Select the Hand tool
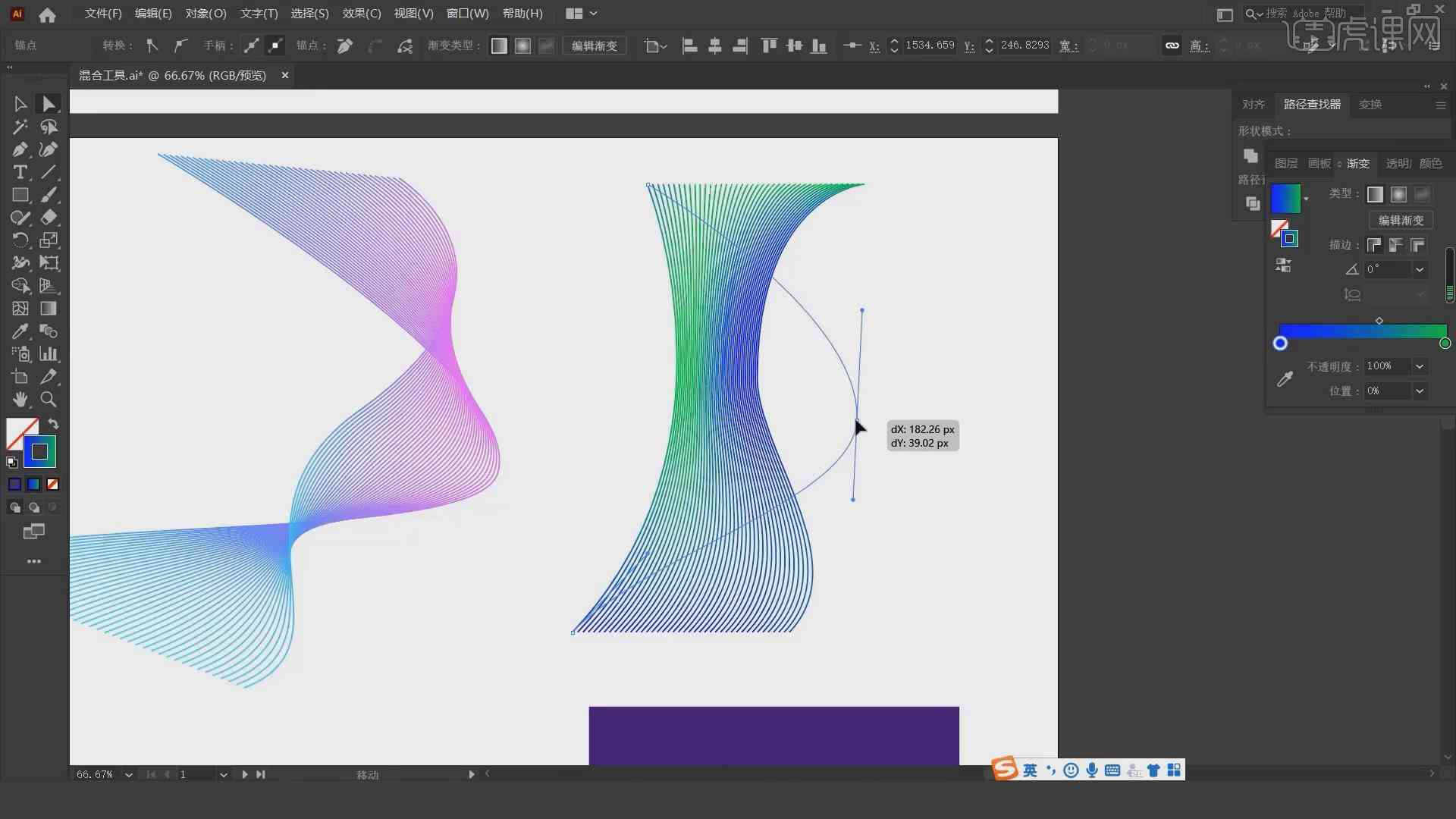 20,400
